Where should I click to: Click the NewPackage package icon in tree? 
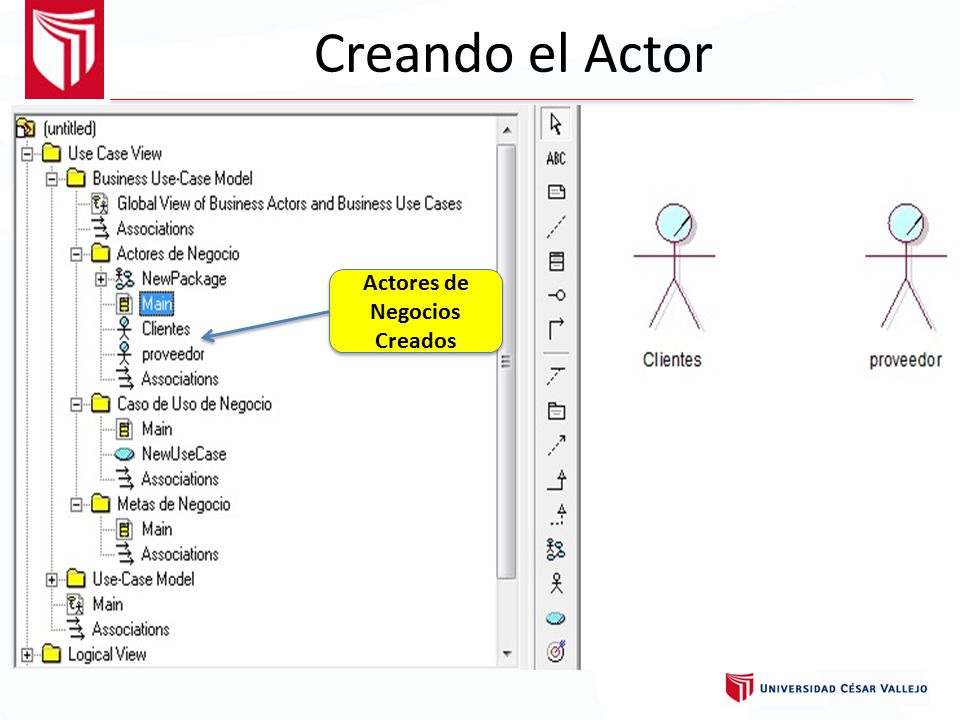(x=124, y=279)
